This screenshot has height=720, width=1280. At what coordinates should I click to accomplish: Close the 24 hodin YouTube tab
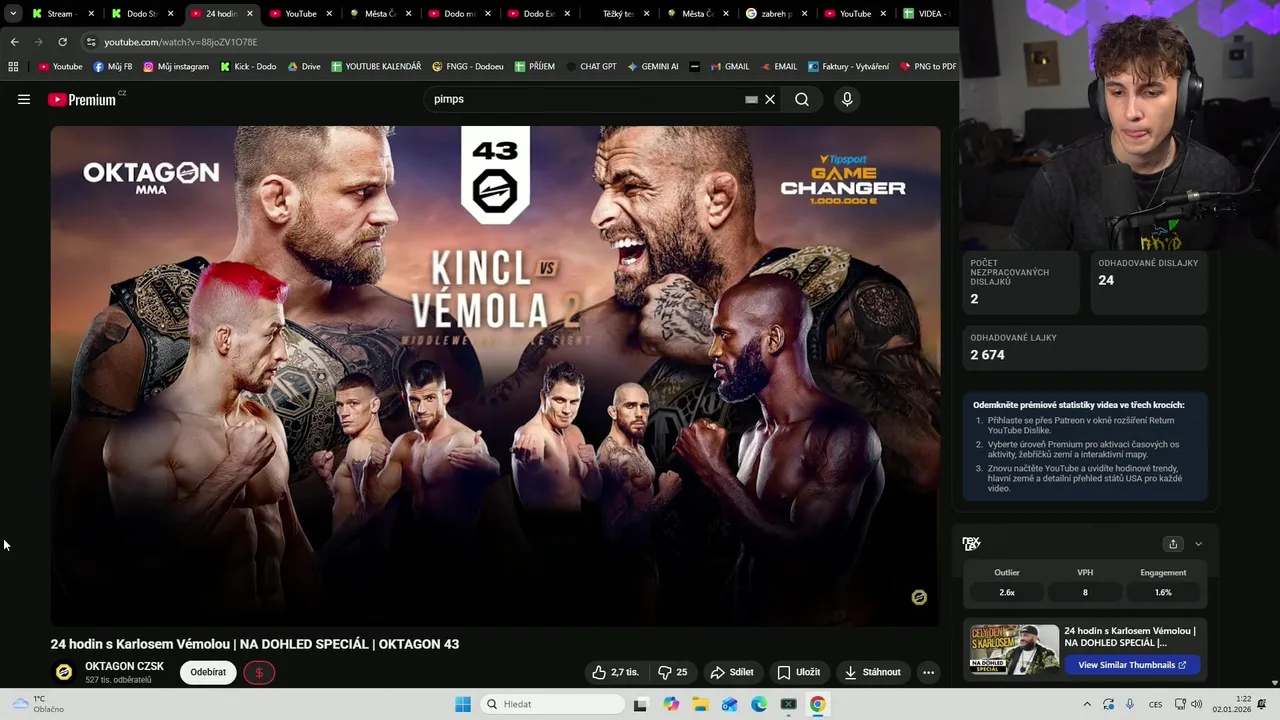250,14
